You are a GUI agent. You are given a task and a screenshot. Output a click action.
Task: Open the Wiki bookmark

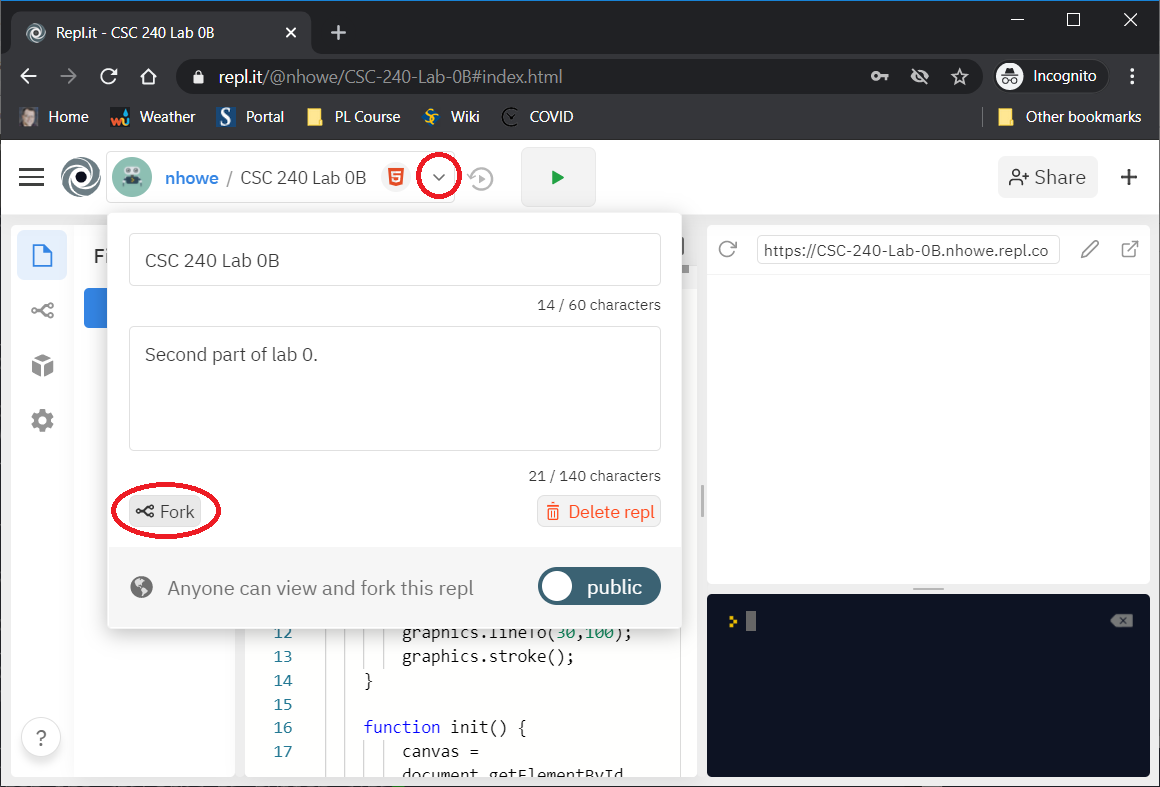tap(451, 117)
